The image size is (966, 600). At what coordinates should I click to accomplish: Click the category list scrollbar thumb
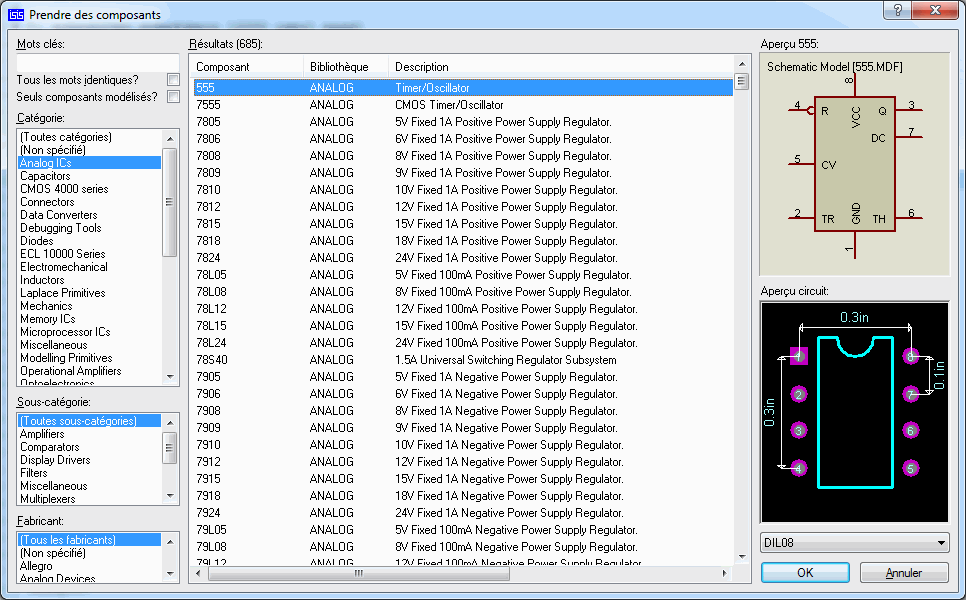click(170, 202)
